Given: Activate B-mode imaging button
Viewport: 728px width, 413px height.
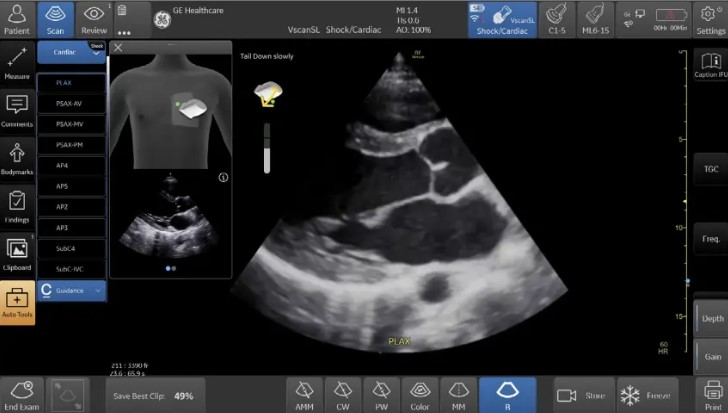Looking at the screenshot, I should [507, 394].
